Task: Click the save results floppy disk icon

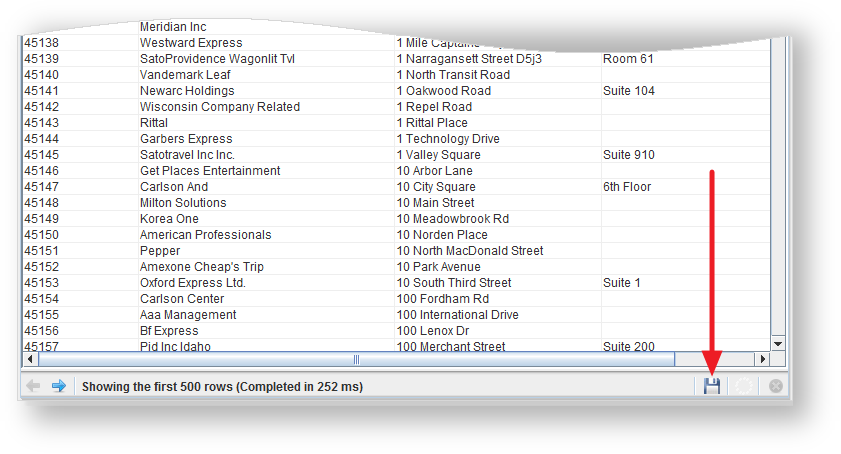Action: (x=712, y=386)
